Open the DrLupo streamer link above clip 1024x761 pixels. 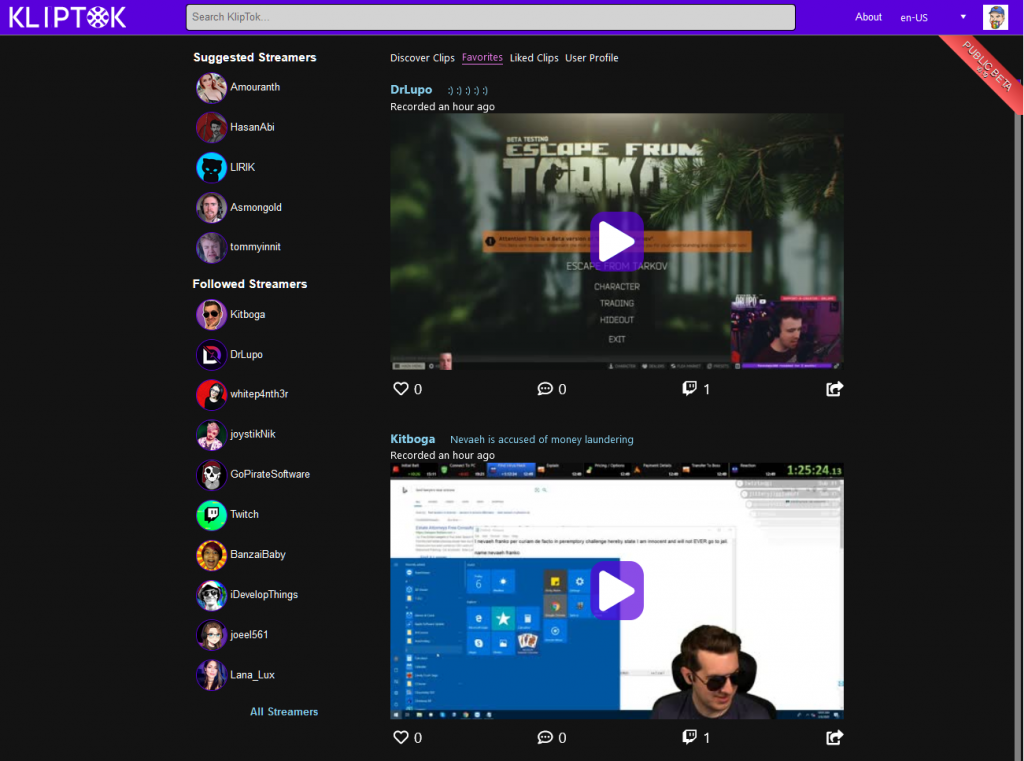[411, 89]
